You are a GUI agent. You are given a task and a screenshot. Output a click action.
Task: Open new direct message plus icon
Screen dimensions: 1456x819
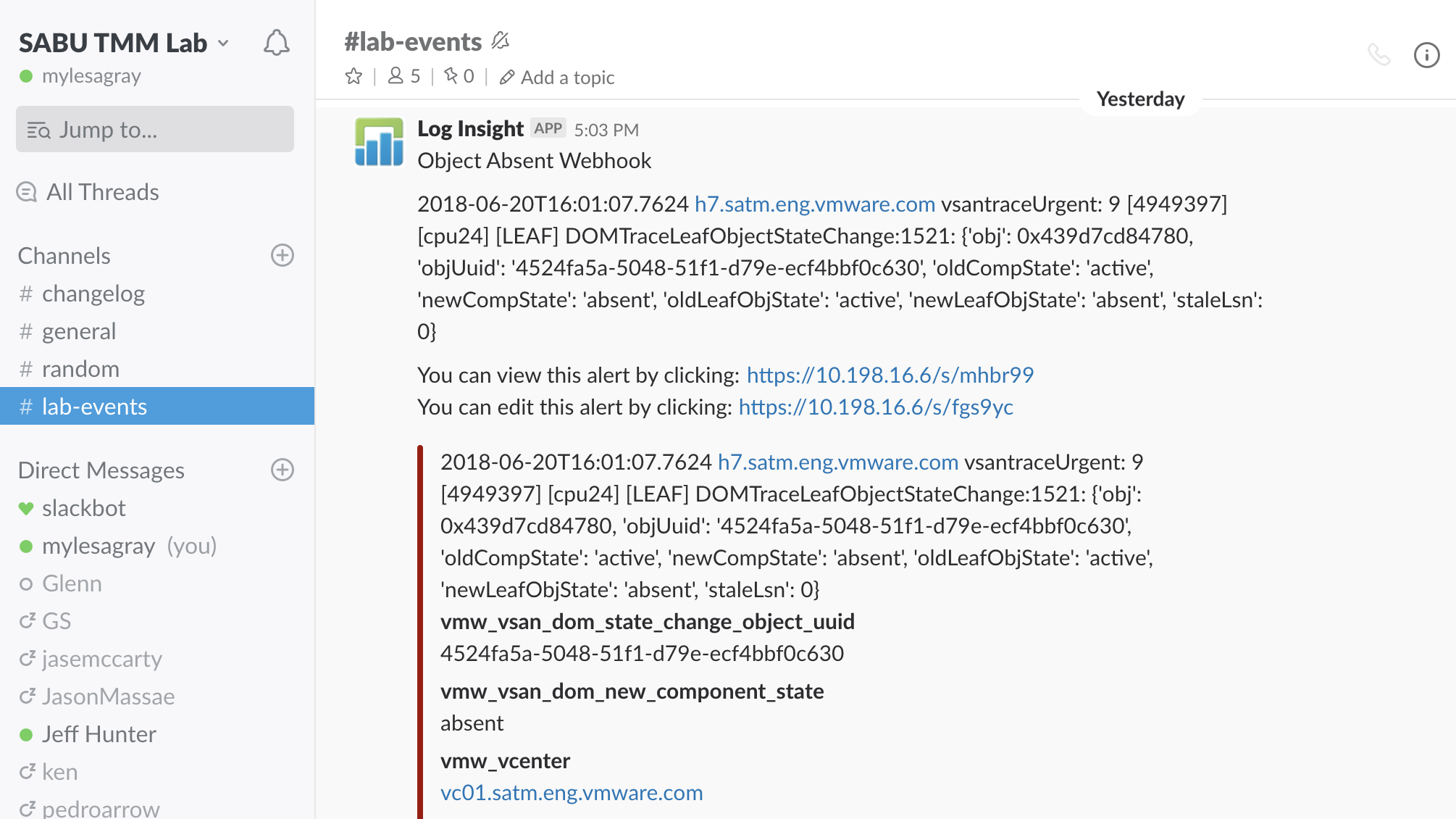coord(282,470)
